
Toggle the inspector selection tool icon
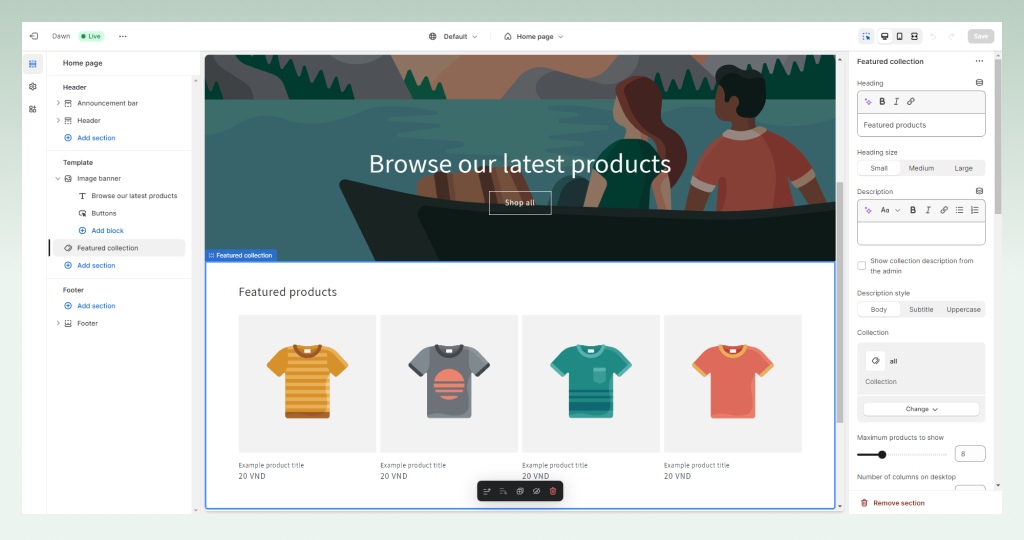coord(866,37)
